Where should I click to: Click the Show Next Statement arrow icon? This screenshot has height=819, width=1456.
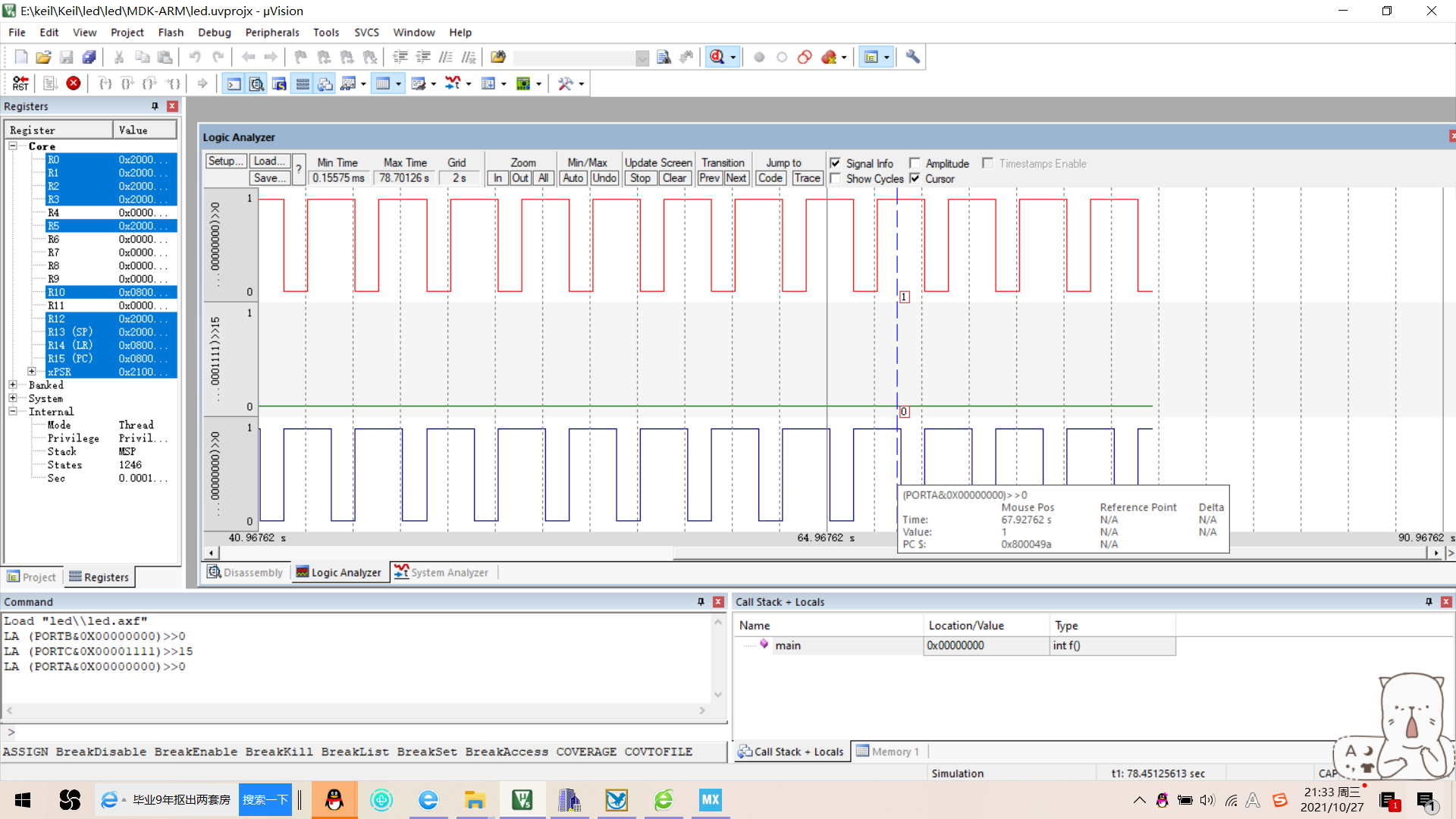202,83
